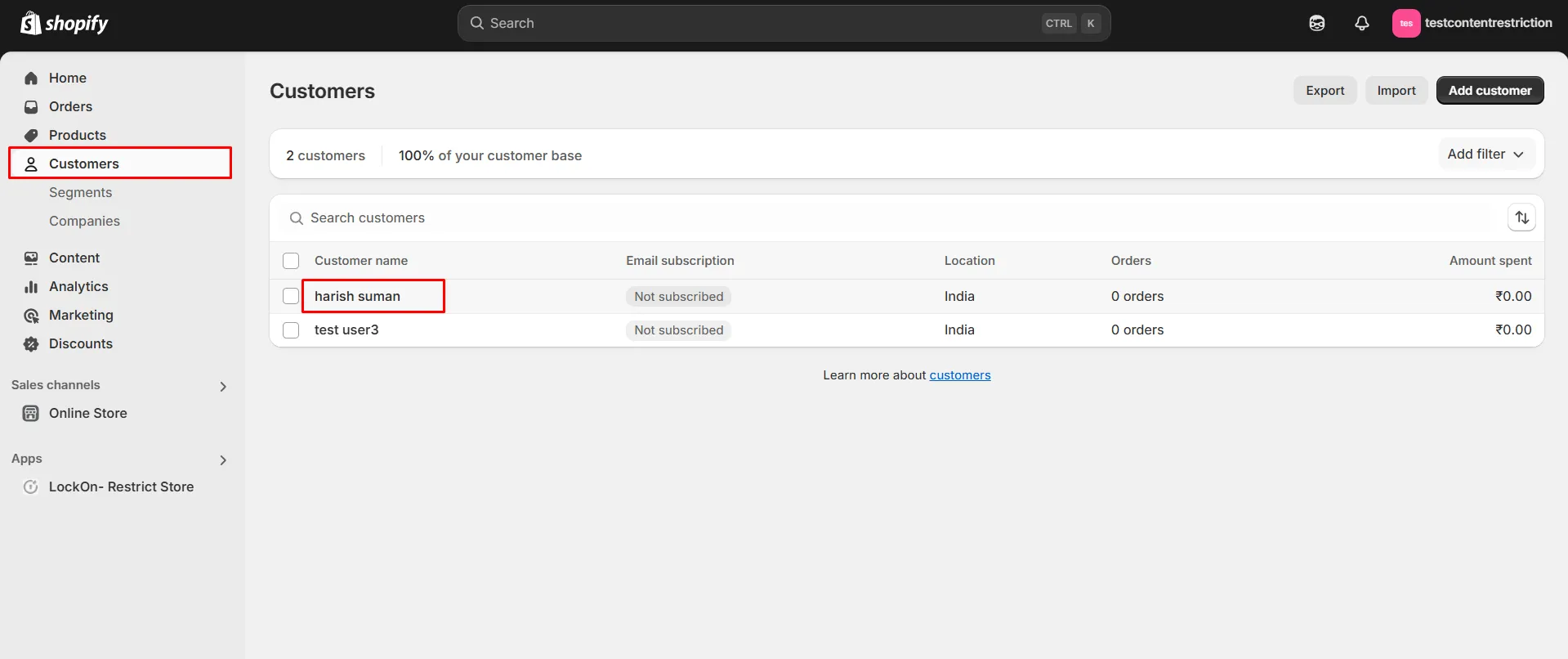Click the sort customers arrows icon
This screenshot has height=659, width=1568.
1521,217
